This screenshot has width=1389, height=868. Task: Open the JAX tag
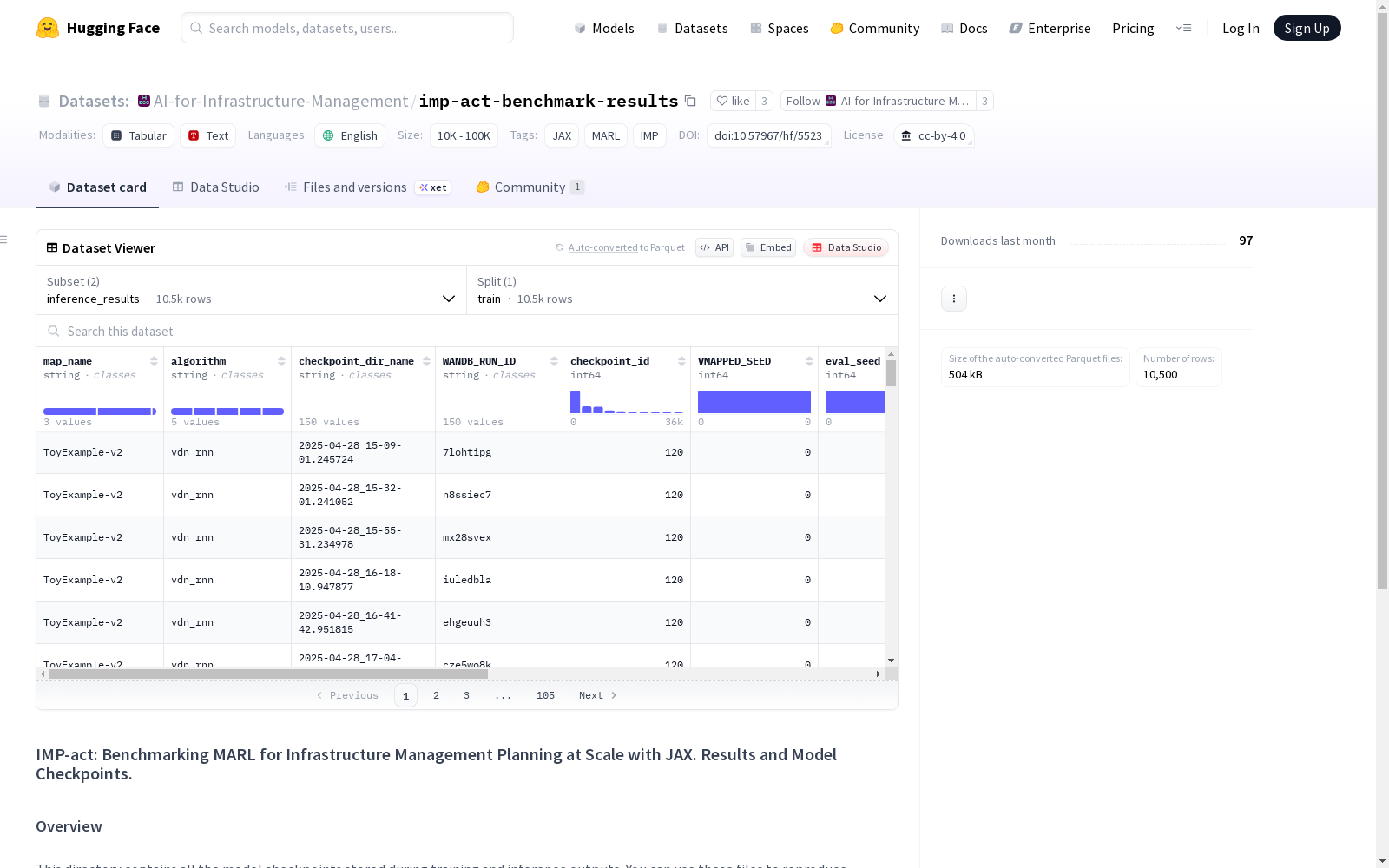[x=562, y=135]
